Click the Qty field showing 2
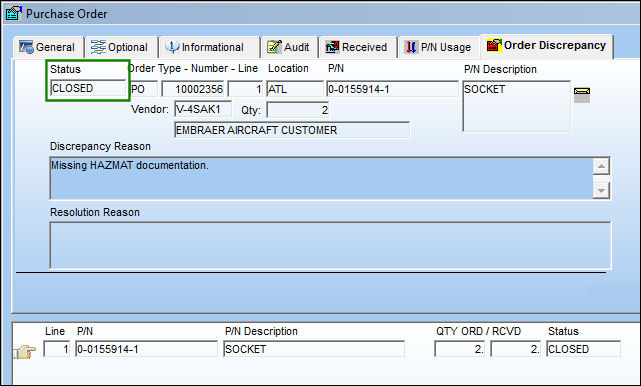This screenshot has width=641, height=386. pyautogui.click(x=298, y=110)
